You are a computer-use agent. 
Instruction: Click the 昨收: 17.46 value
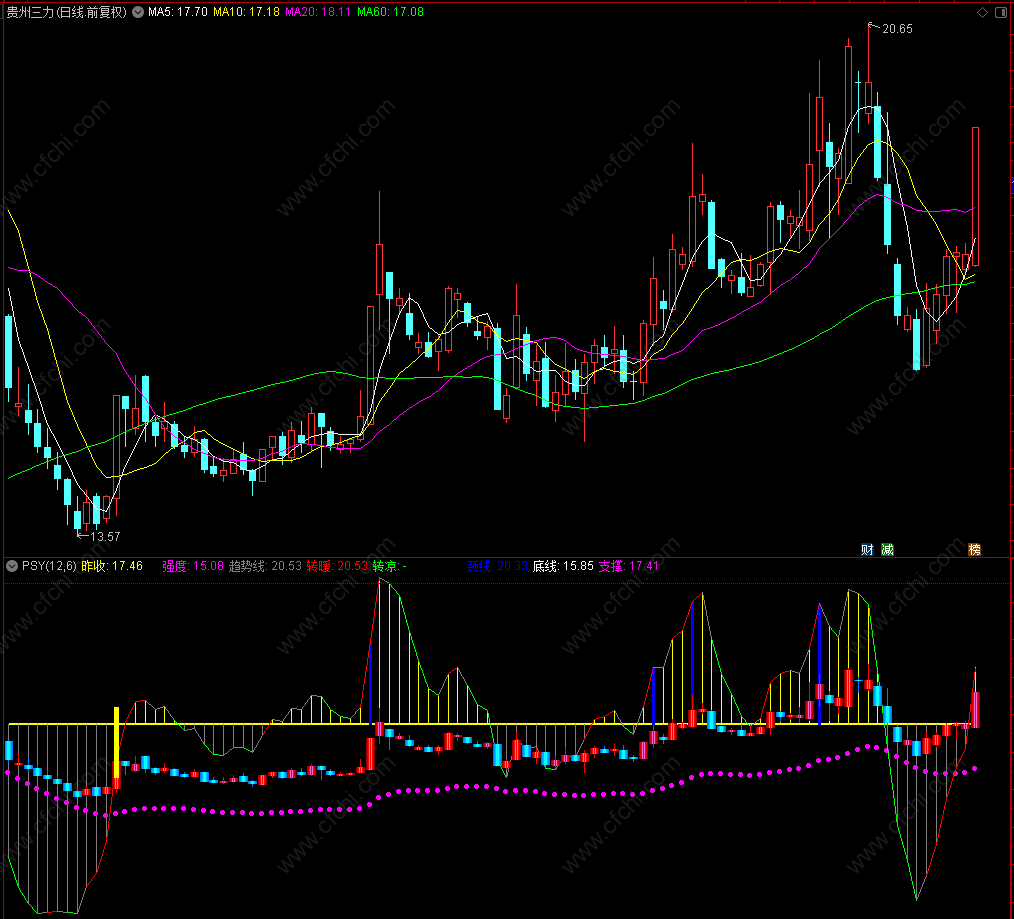[112, 566]
